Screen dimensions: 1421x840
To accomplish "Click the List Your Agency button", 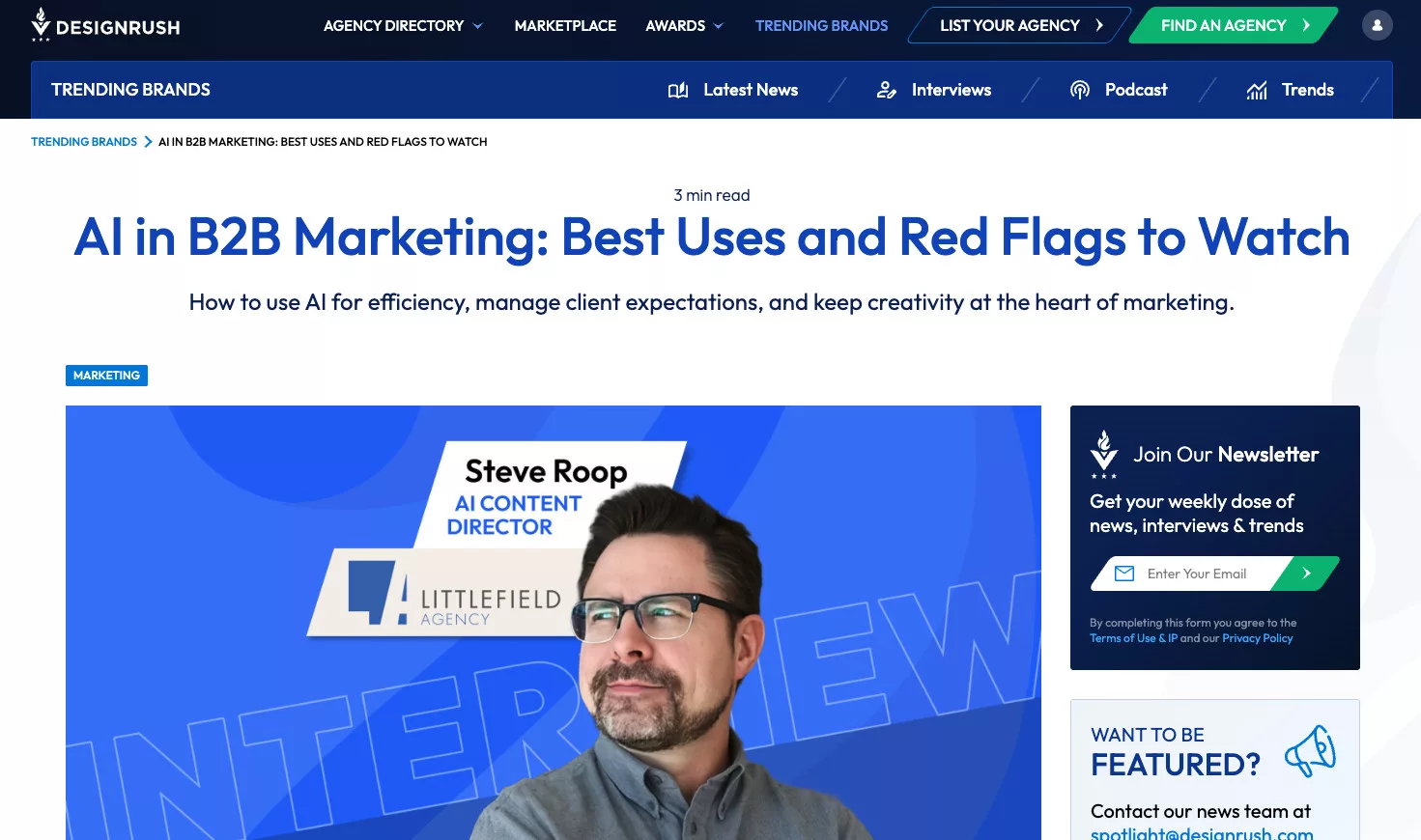I will [x=1020, y=26].
